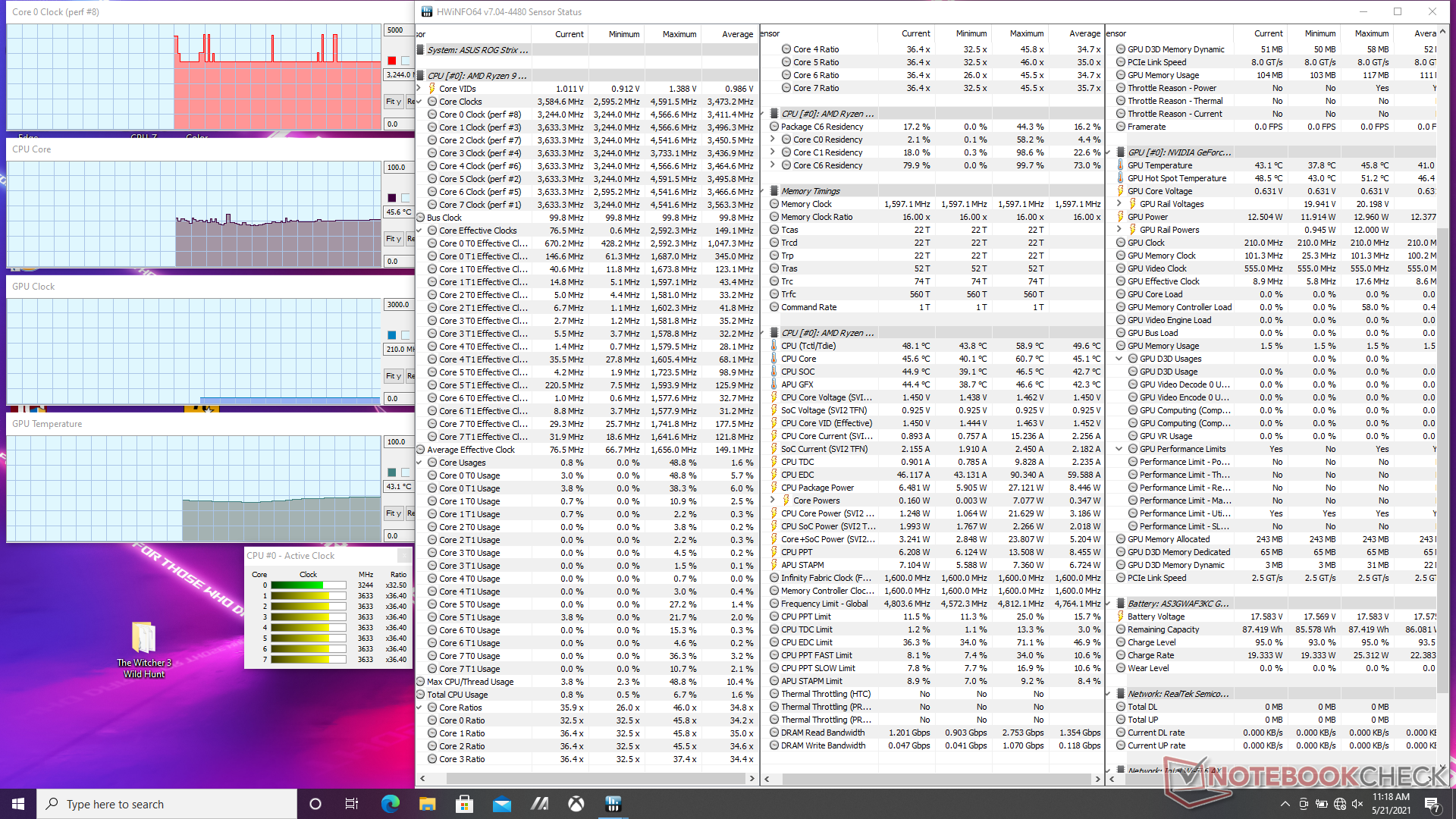Expand the Core VIDs tree node
The width and height of the screenshot is (1456, 819).
[419, 89]
